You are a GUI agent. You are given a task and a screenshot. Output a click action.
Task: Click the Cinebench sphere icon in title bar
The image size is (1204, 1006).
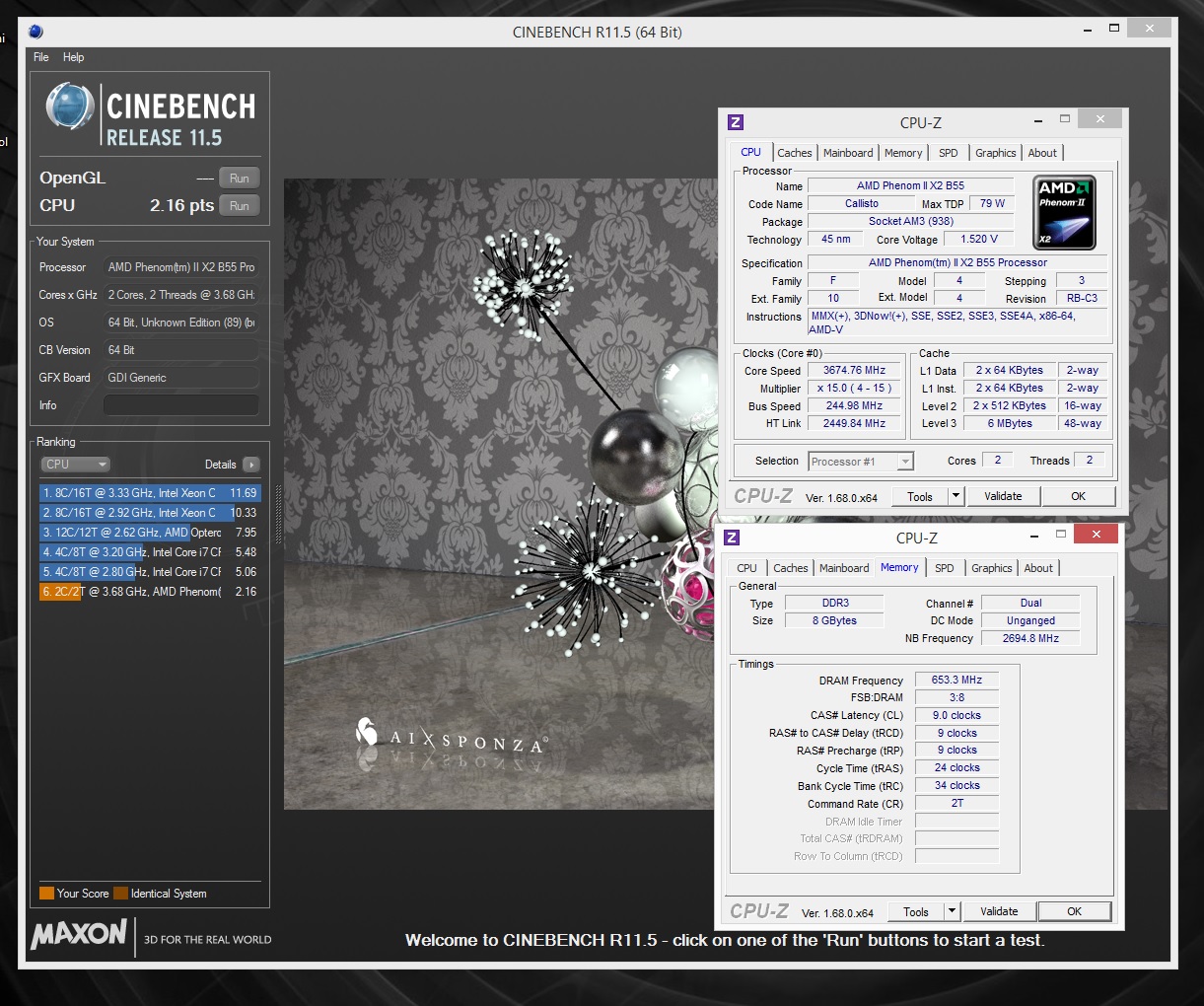coord(36,32)
